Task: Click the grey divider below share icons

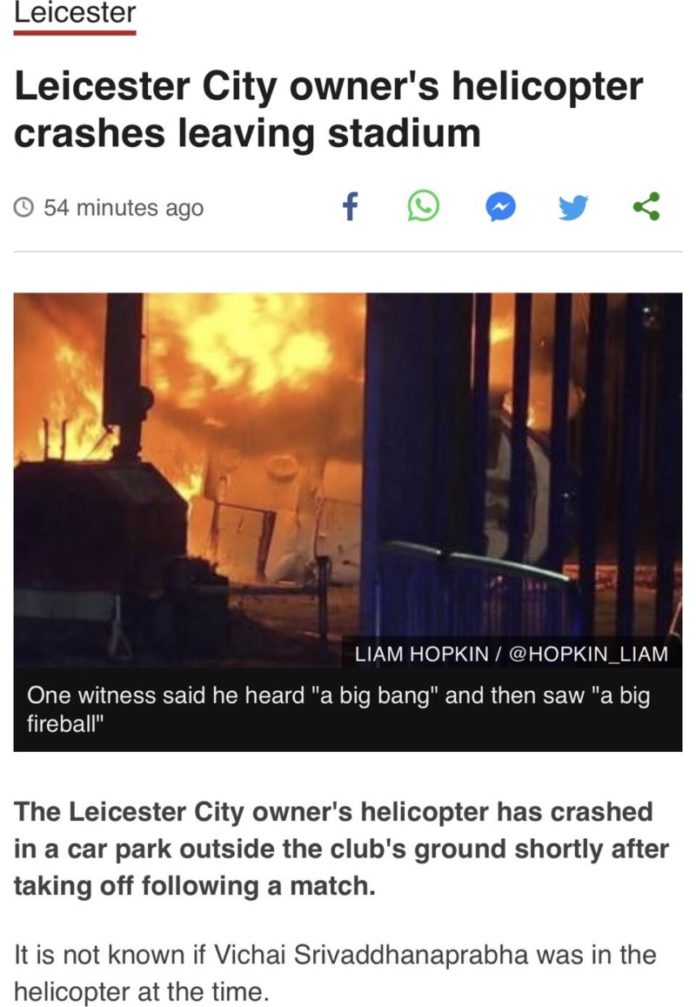Action: (x=347, y=252)
